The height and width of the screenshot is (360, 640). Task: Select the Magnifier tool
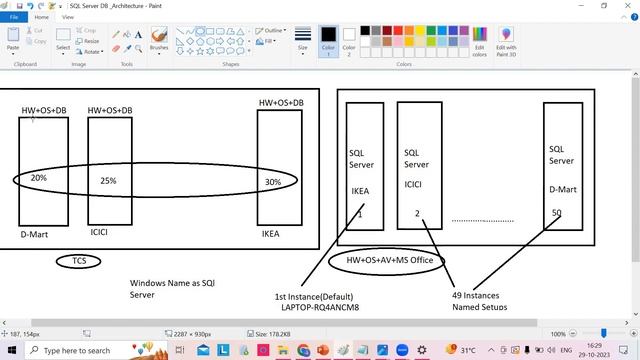(x=138, y=49)
